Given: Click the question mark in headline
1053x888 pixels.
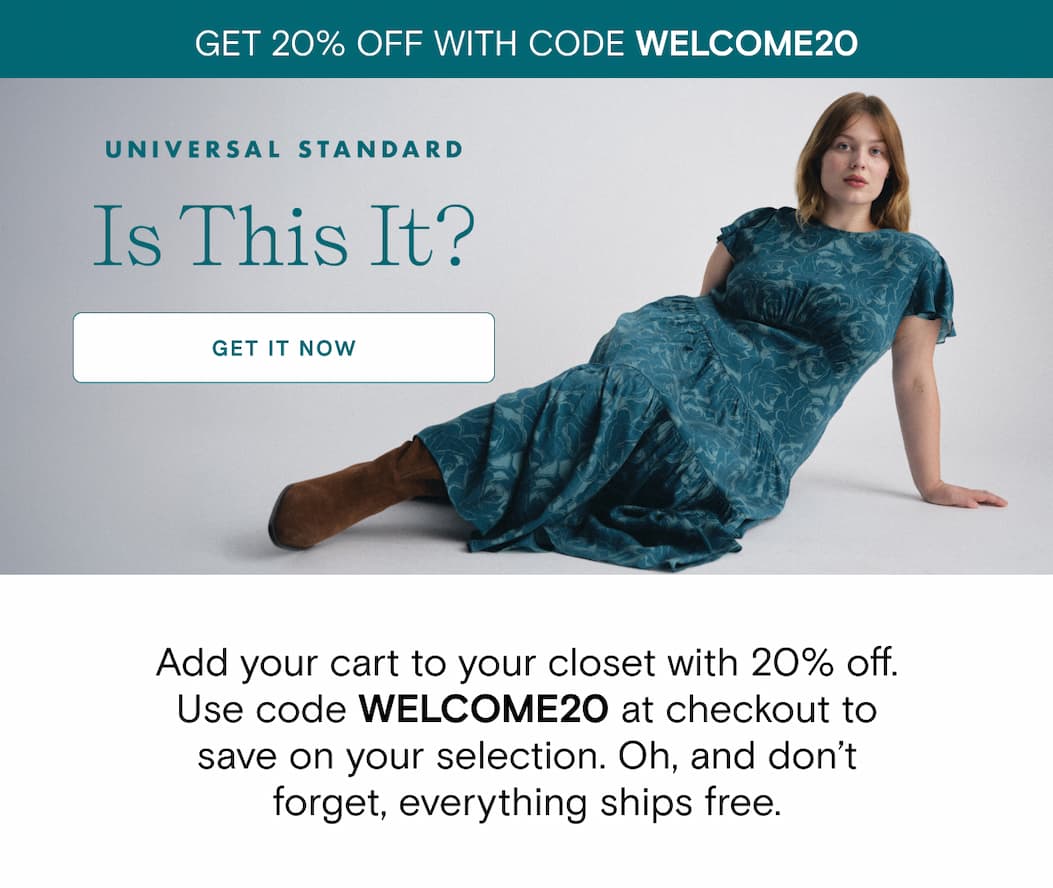Looking at the screenshot, I should coord(455,236).
